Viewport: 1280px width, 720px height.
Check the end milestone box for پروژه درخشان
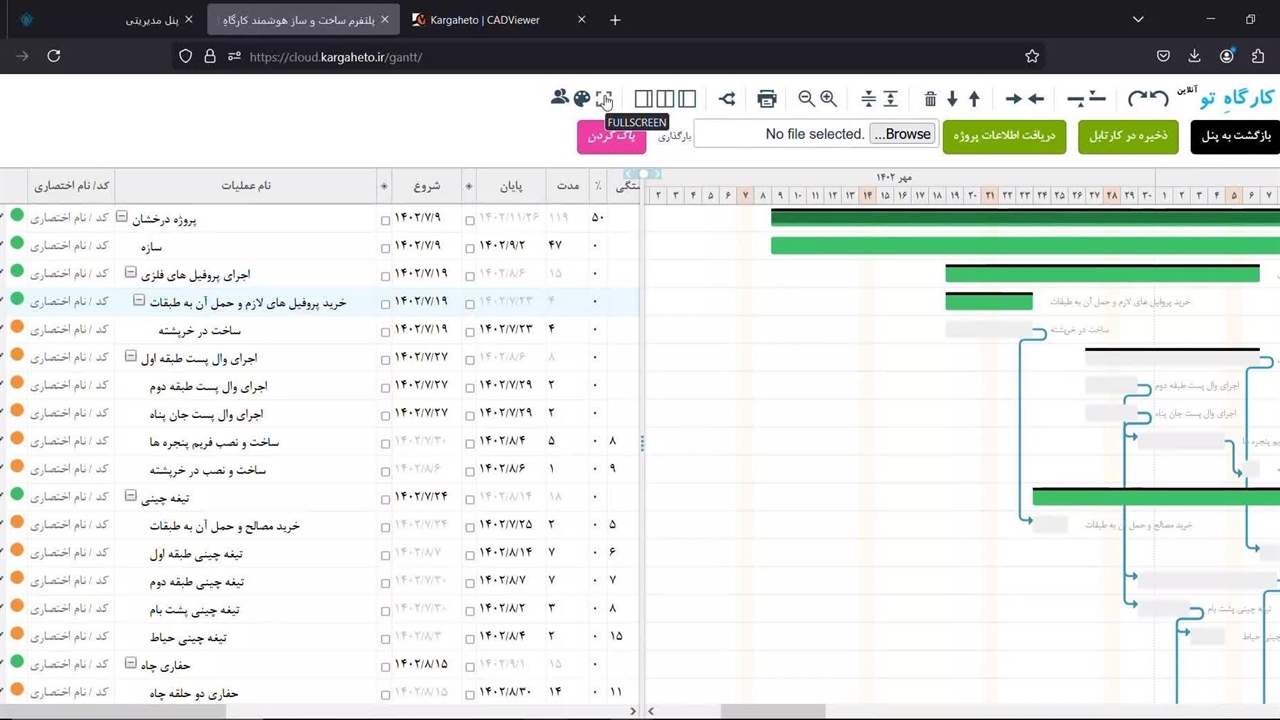click(470, 220)
